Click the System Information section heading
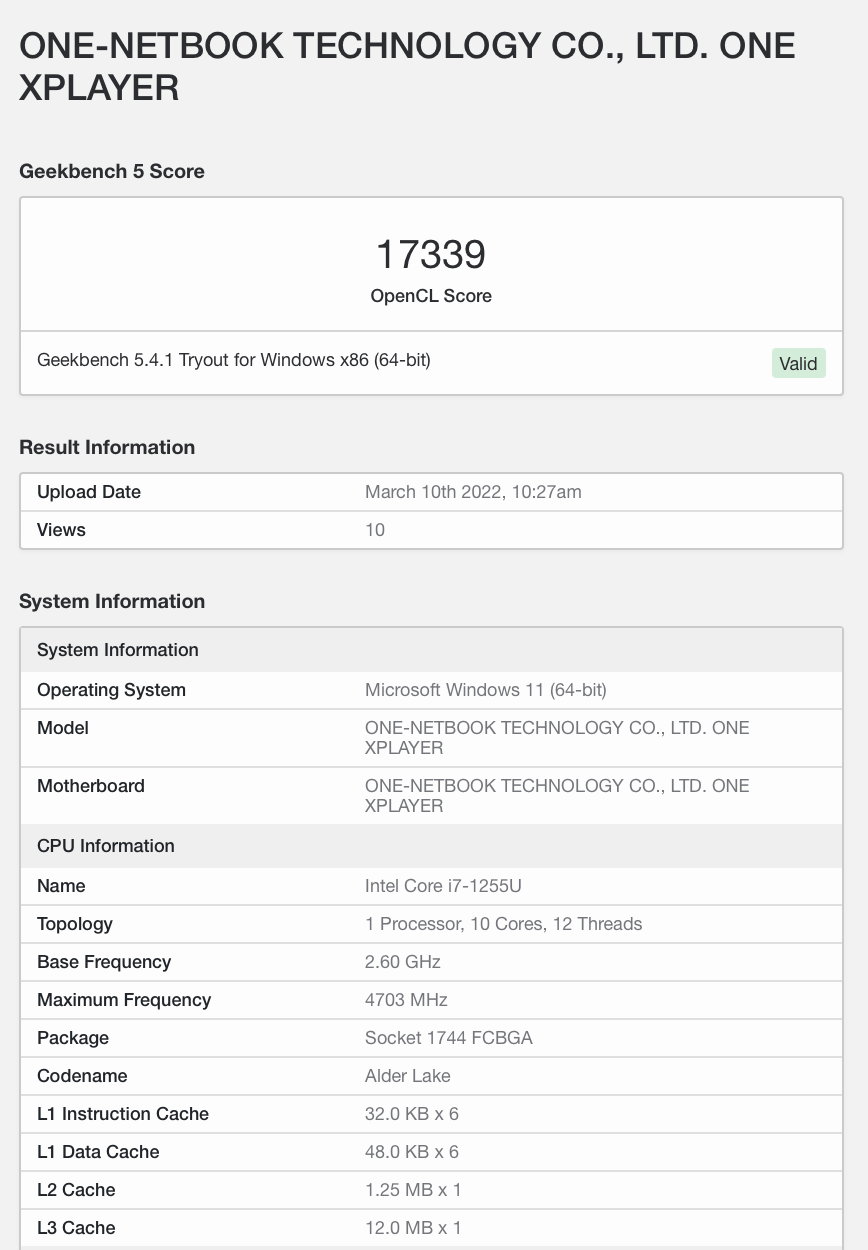Screen dimensions: 868x1250 (x=112, y=601)
